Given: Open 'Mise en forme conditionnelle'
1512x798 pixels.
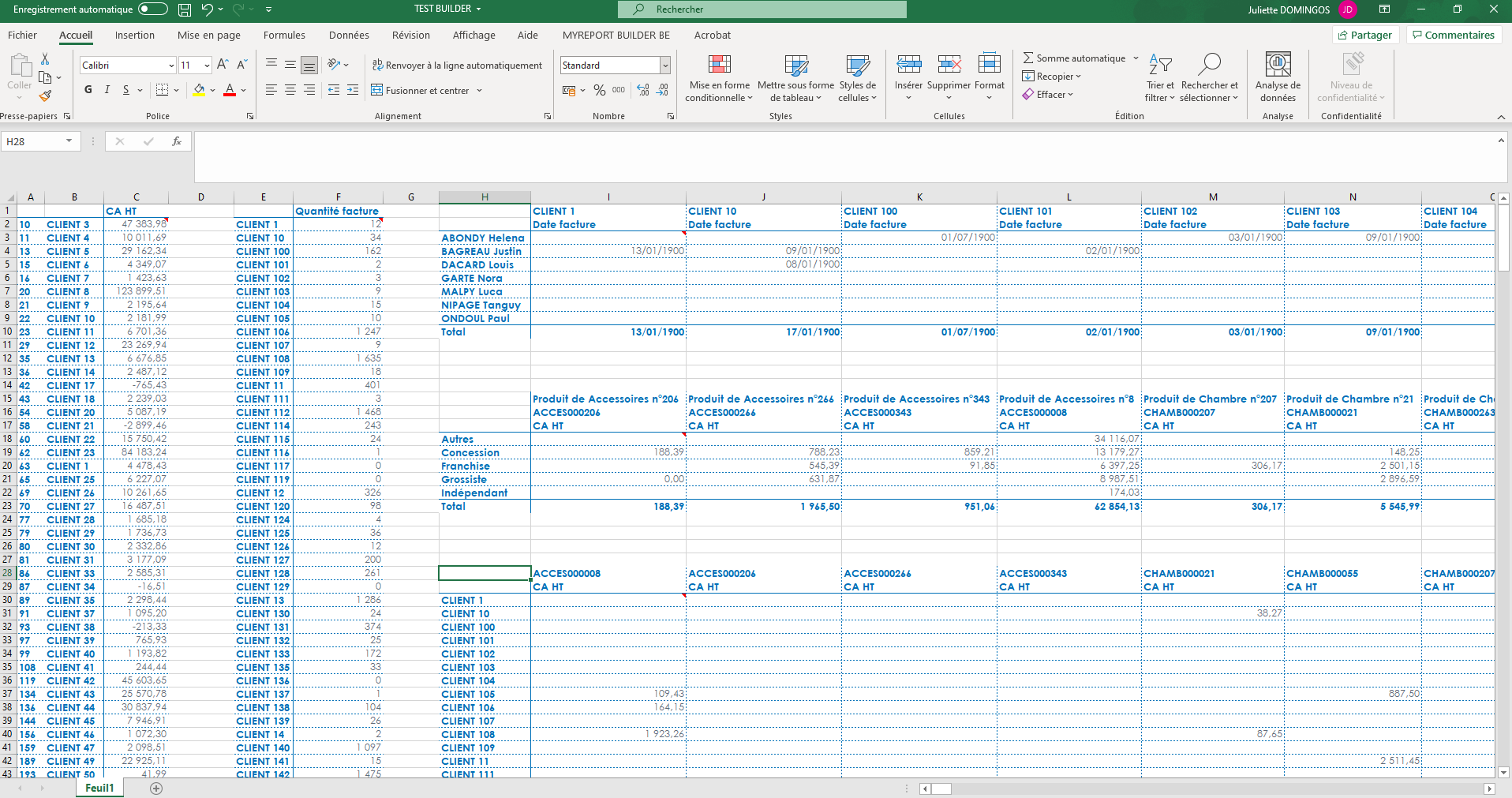Looking at the screenshot, I should click(719, 78).
